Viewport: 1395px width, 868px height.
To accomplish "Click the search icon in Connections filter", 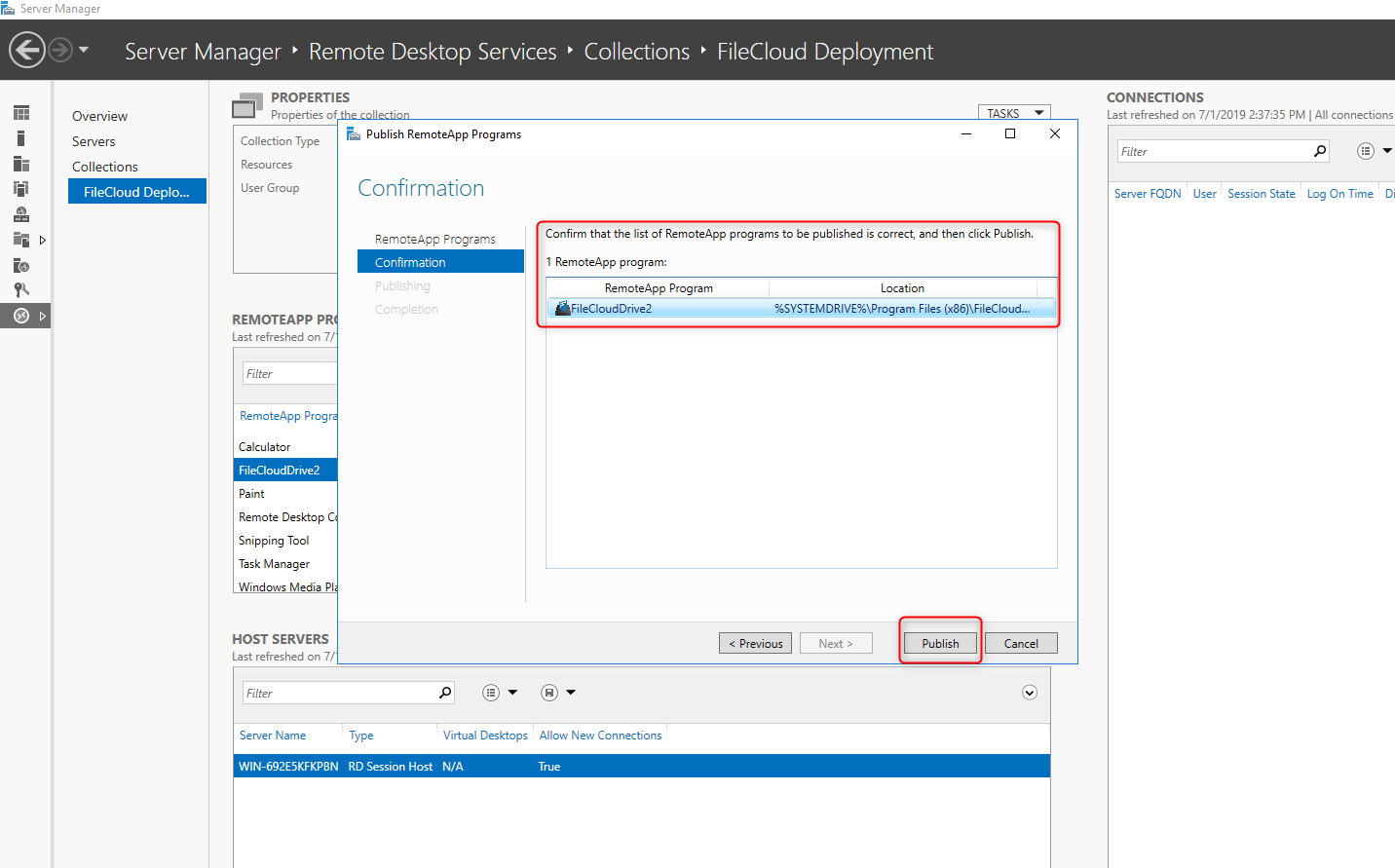I will [1320, 151].
